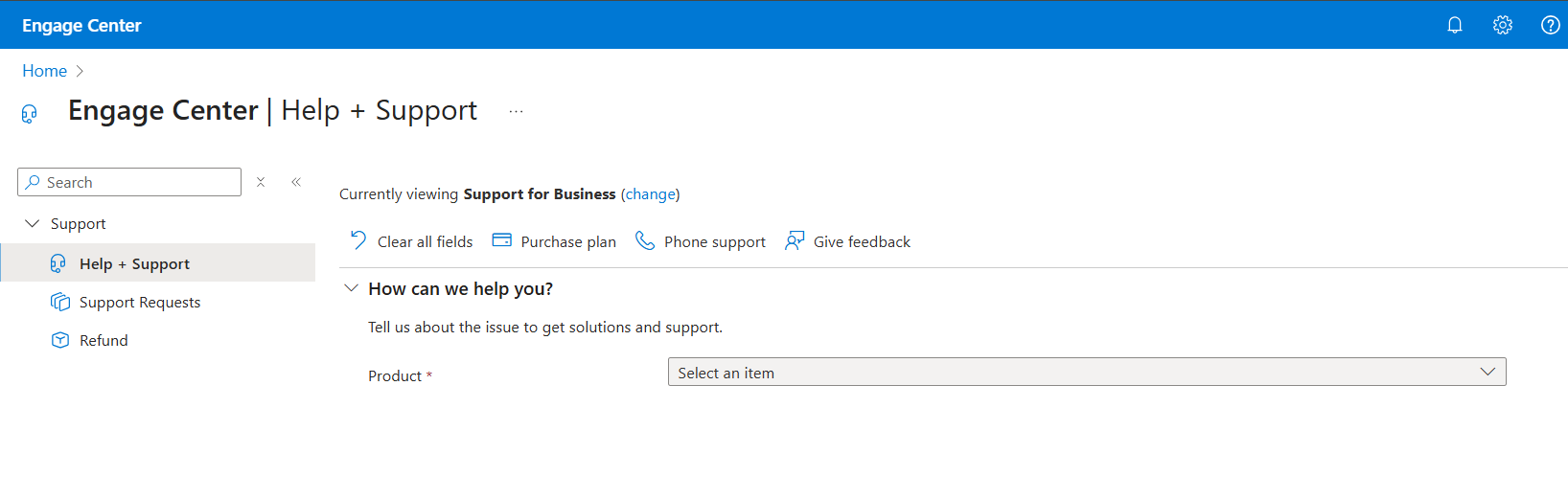Click the change link for support type

click(x=651, y=194)
